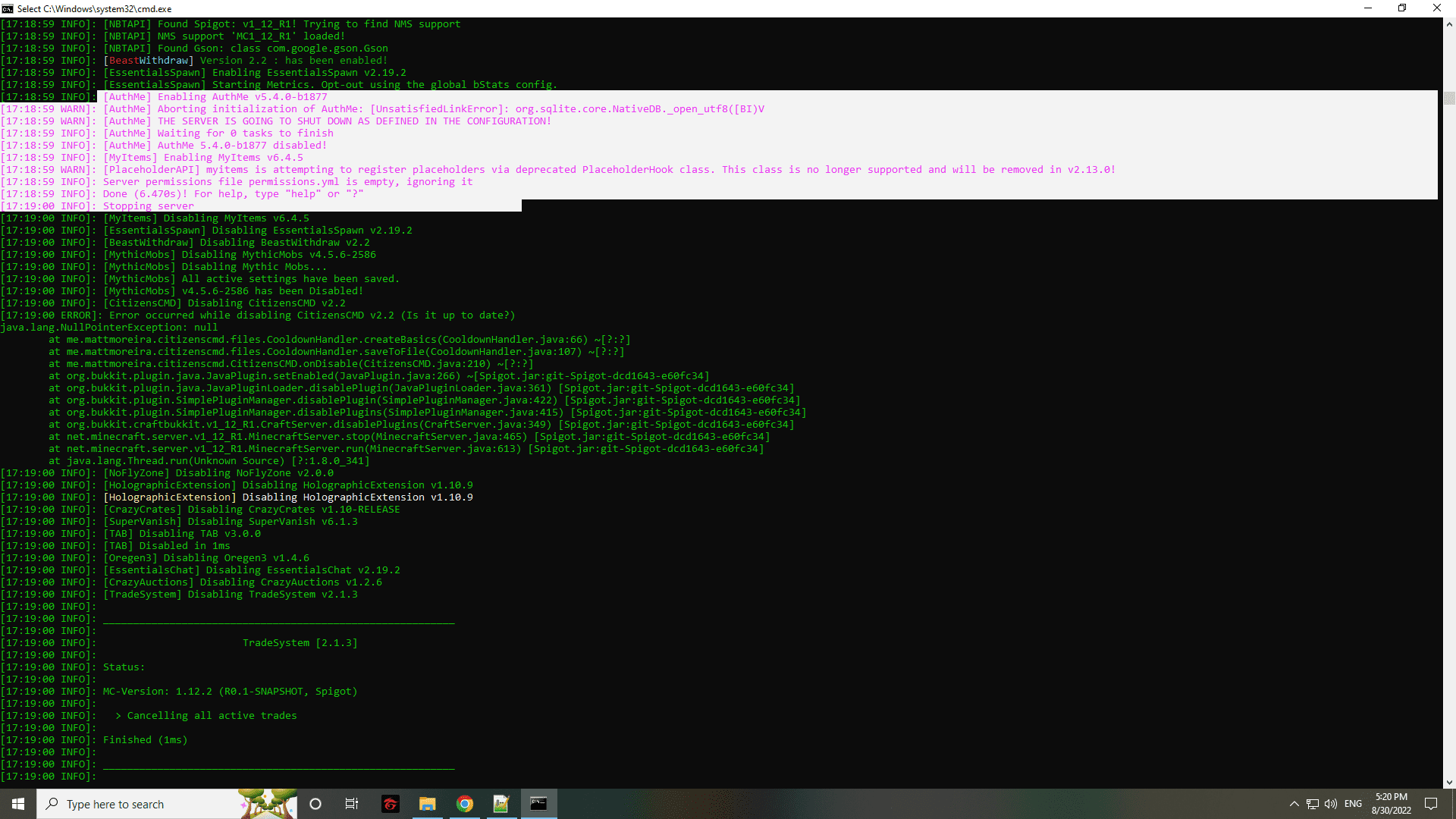1456x819 pixels.
Task: Expand hidden system tray icons chevron
Action: pos(1294,804)
